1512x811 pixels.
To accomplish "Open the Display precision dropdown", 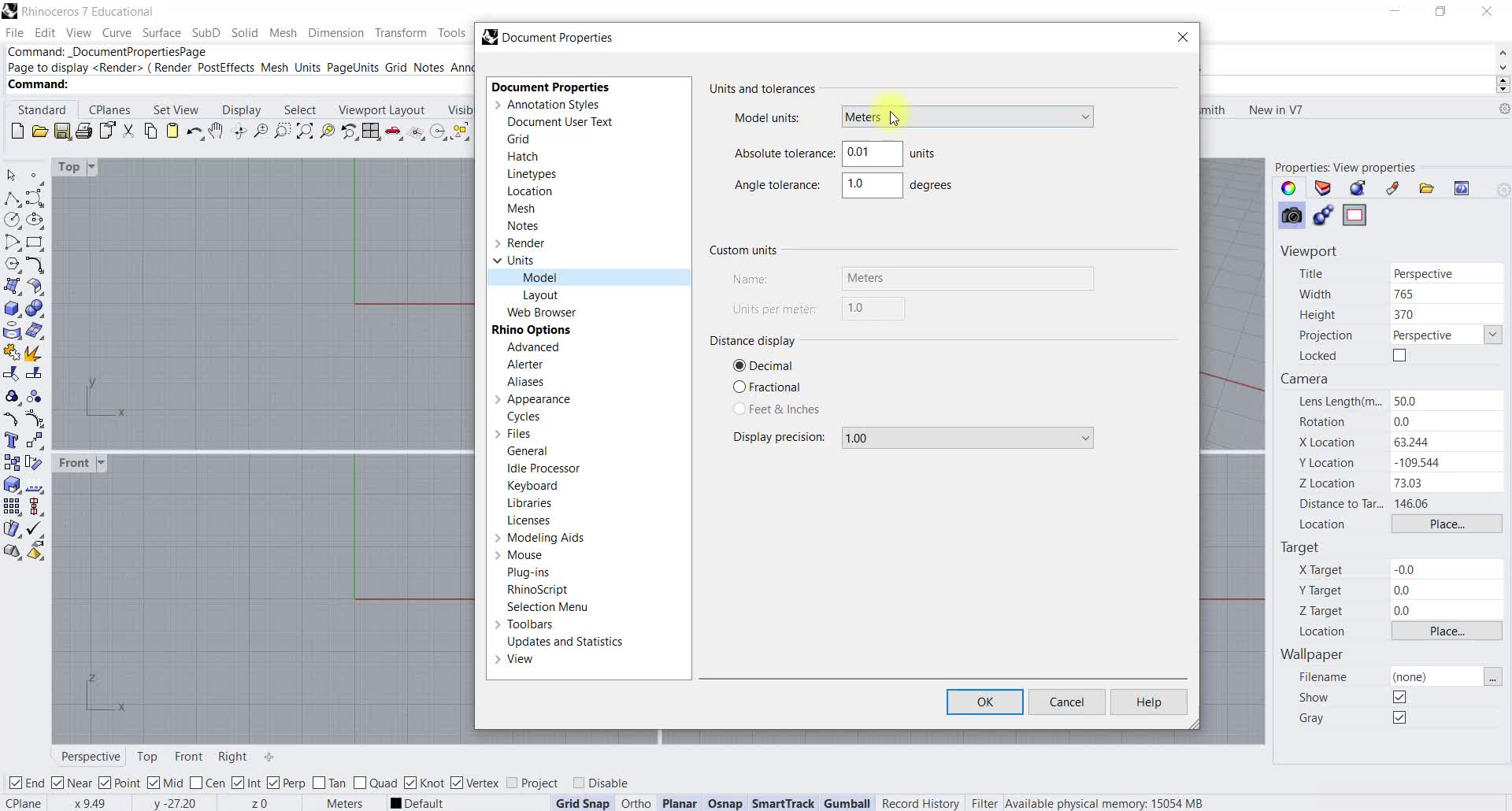I will pyautogui.click(x=967, y=438).
